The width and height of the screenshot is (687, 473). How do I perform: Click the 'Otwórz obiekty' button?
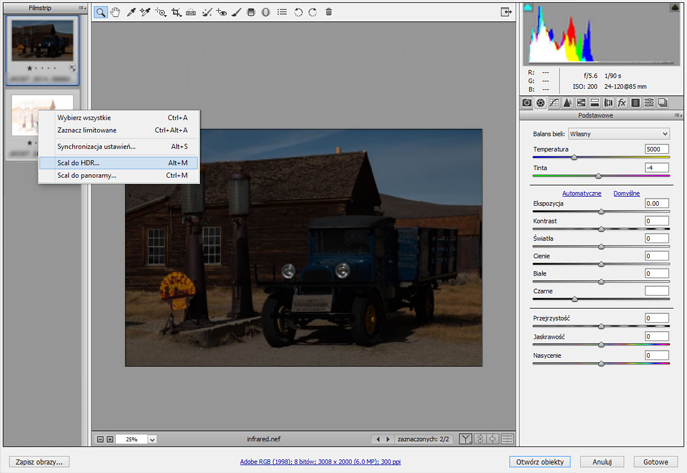coord(540,462)
